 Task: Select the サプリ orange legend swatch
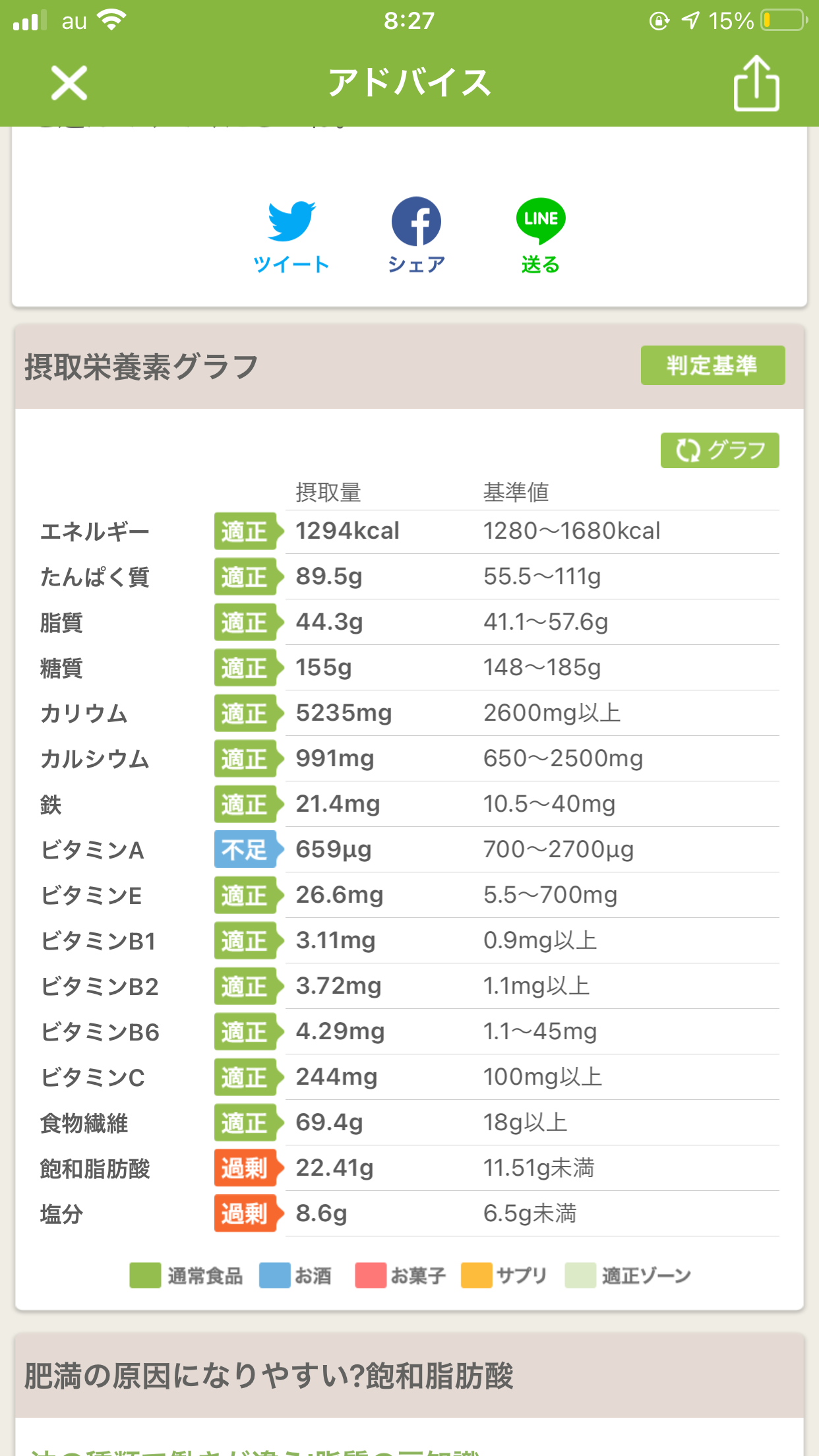click(476, 1275)
